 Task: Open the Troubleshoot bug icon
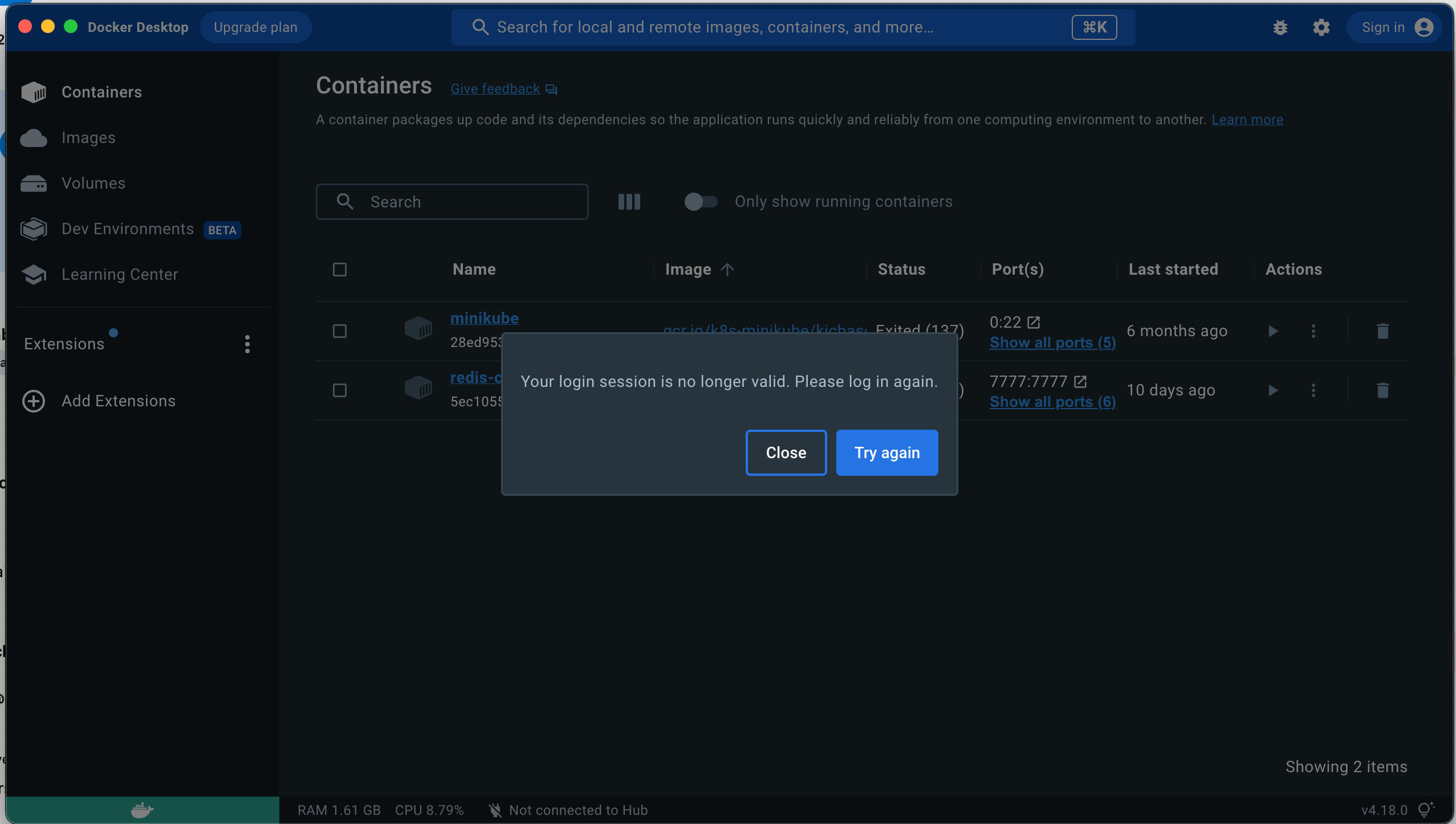pyautogui.click(x=1280, y=27)
